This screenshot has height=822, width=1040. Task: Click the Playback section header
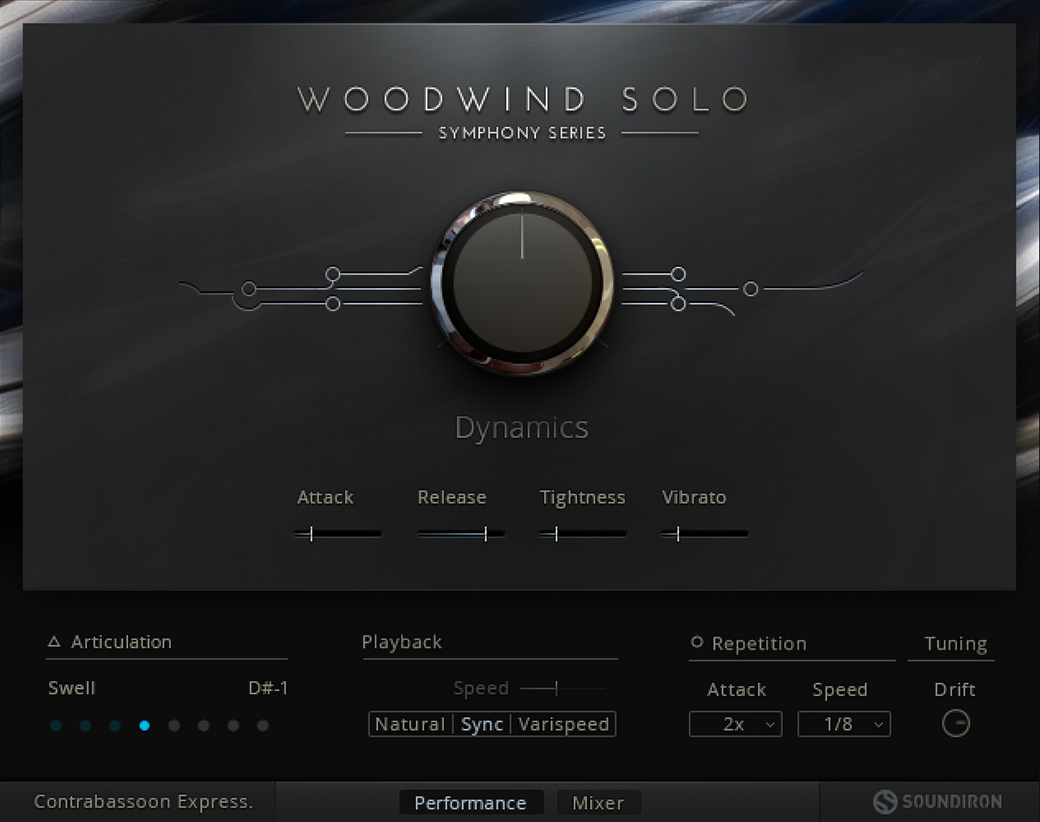(x=402, y=642)
